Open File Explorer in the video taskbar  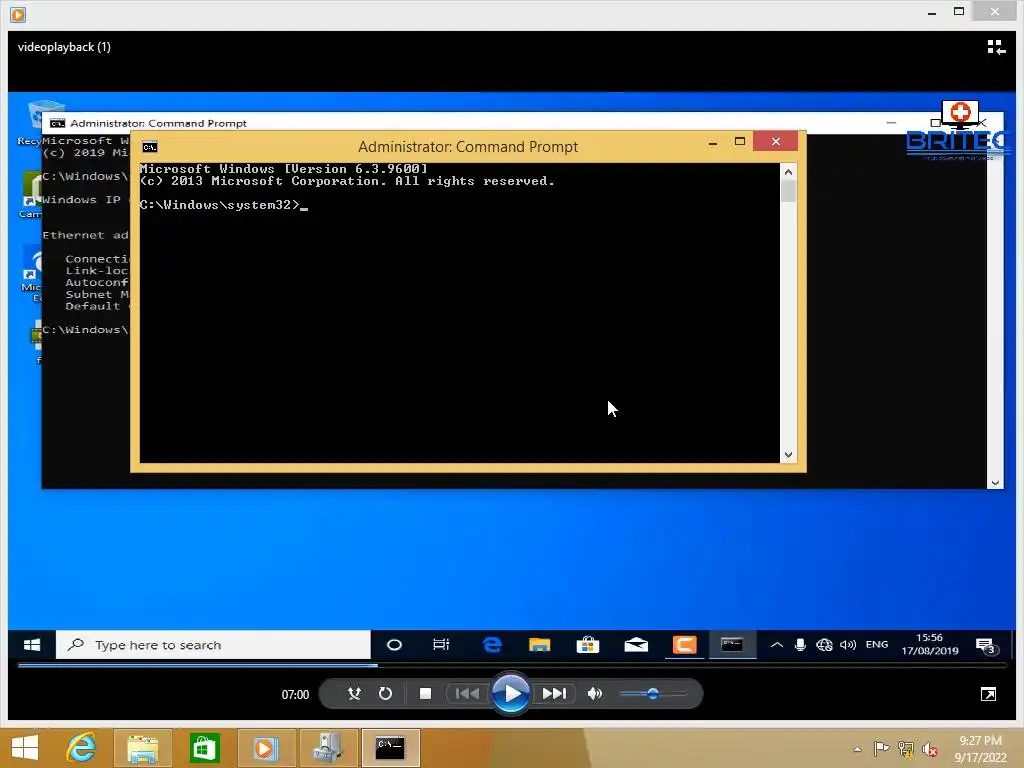539,645
